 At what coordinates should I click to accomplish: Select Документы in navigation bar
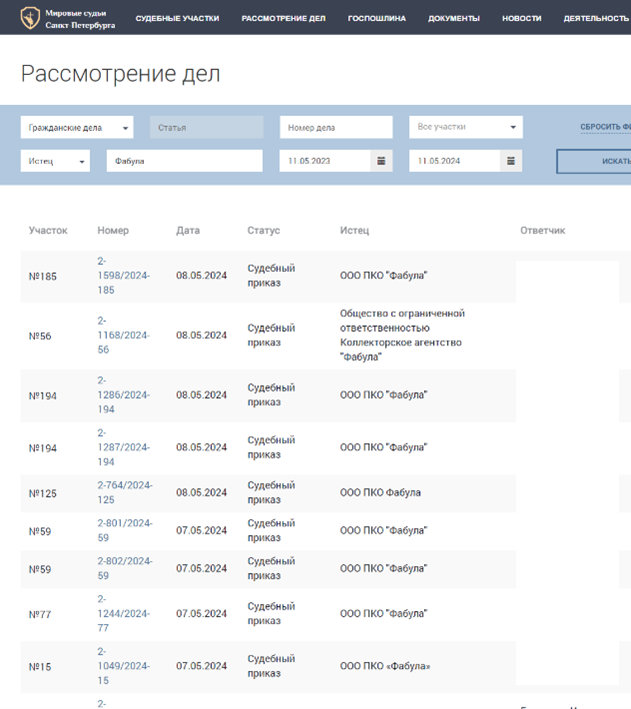pyautogui.click(x=453, y=18)
